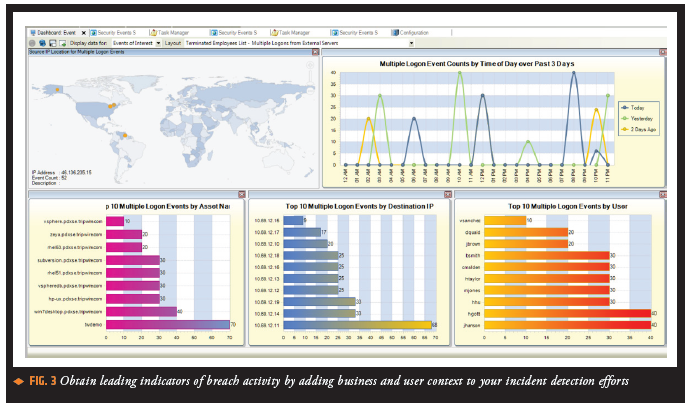Click the Alaska orange map marker
This screenshot has height=409, width=691.
[57, 89]
